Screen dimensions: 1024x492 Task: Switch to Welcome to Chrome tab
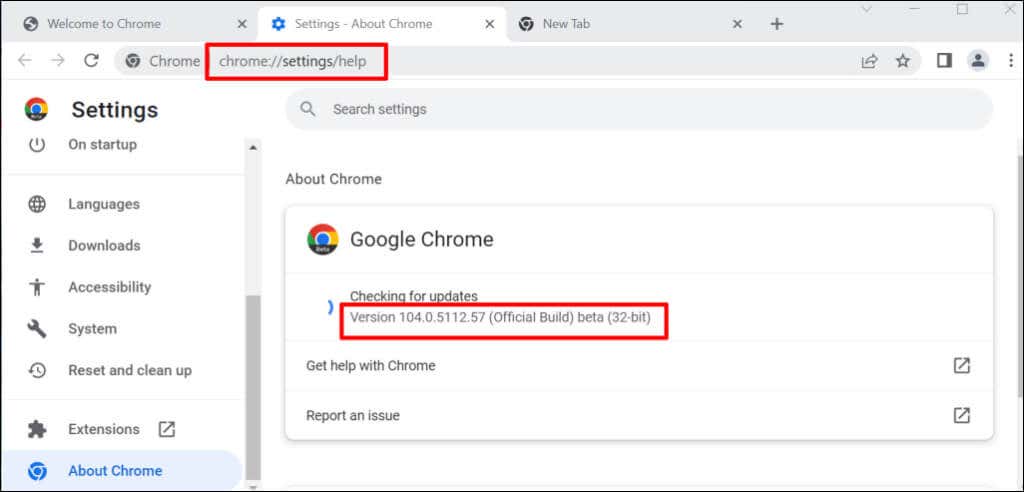pos(118,24)
